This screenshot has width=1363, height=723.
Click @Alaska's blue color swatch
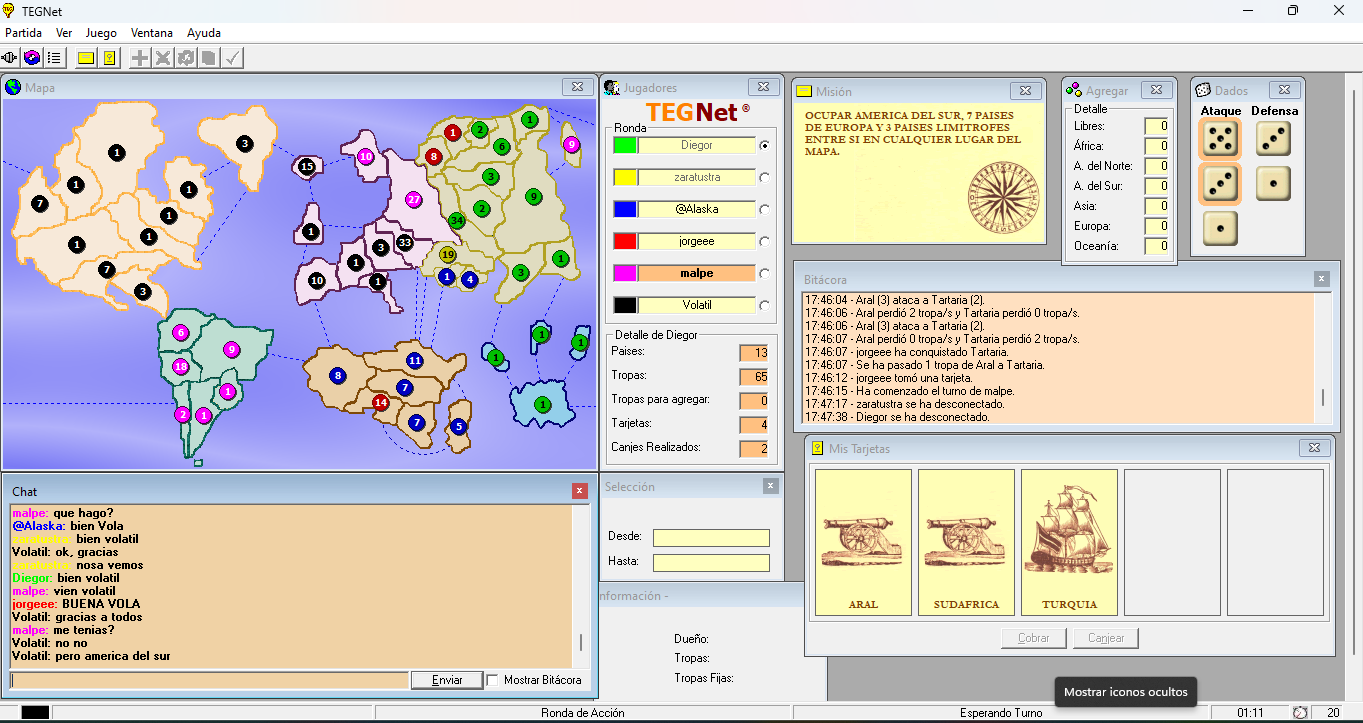(x=625, y=209)
